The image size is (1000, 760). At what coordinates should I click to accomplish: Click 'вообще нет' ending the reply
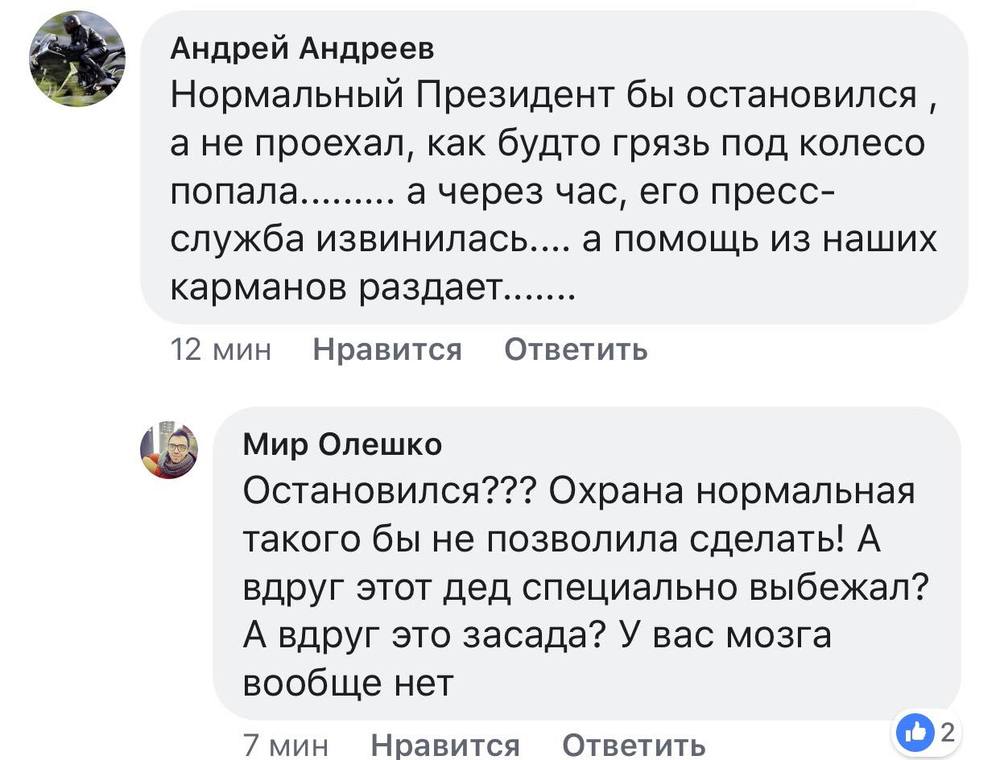coord(349,684)
